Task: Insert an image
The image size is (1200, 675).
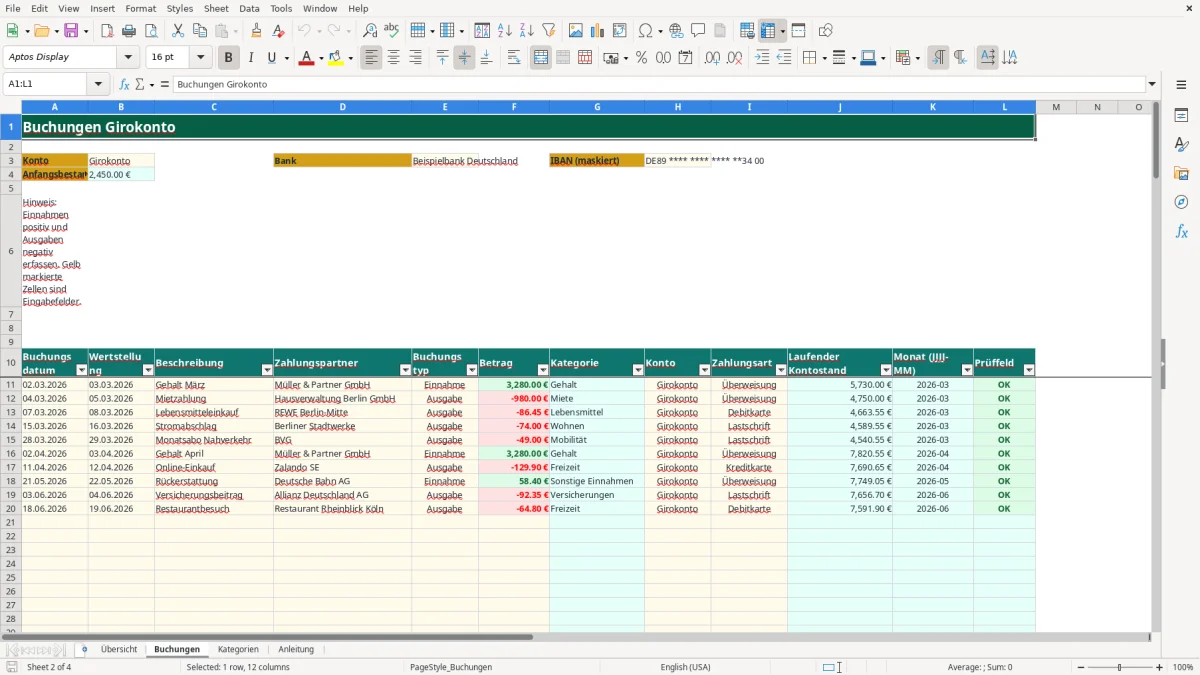Action: (x=576, y=31)
